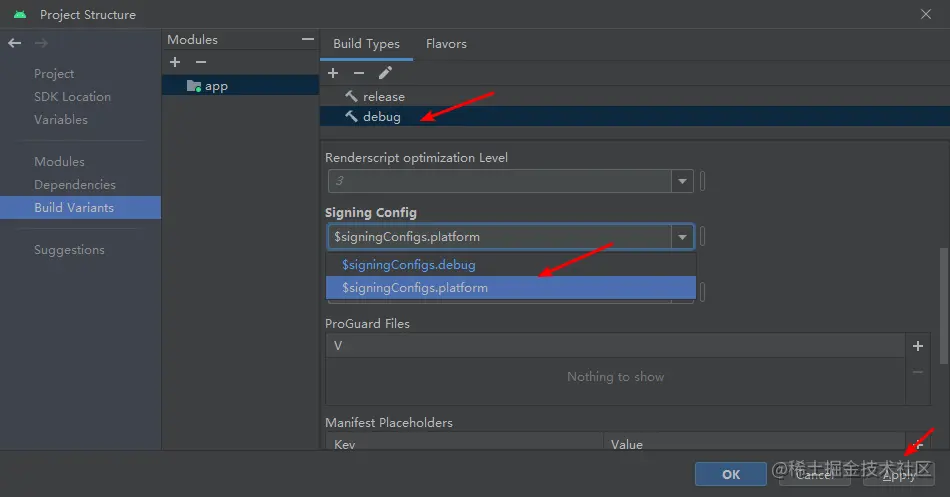
Task: Open the Dependencies section
Action: [75, 184]
